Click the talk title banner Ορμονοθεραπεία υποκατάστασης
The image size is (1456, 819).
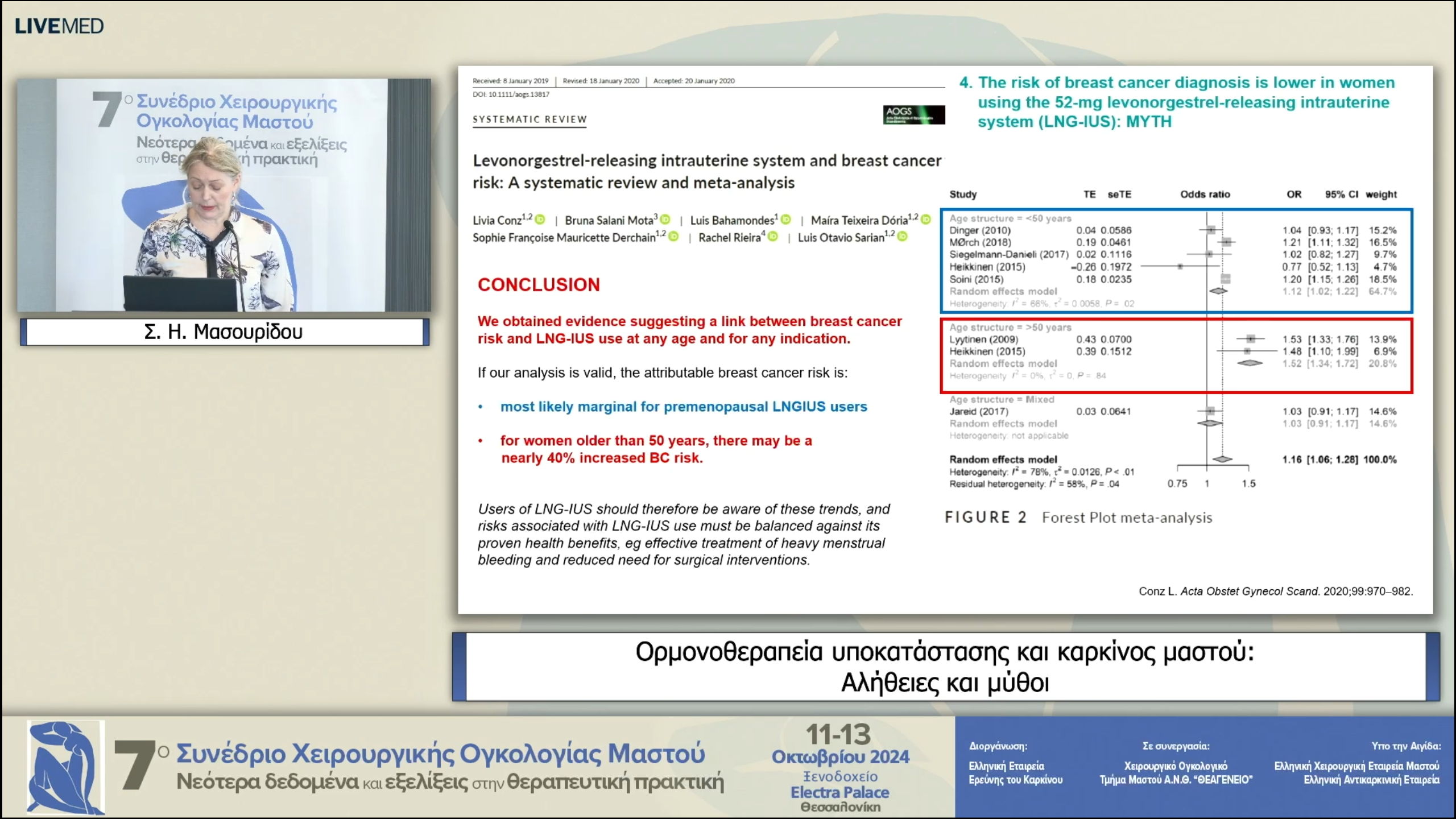tap(946, 667)
